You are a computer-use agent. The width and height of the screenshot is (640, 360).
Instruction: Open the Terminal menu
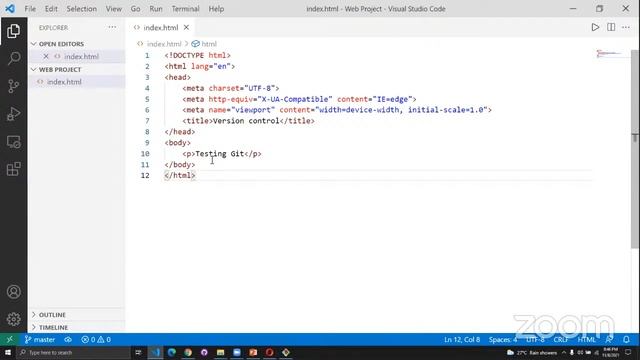click(x=185, y=9)
